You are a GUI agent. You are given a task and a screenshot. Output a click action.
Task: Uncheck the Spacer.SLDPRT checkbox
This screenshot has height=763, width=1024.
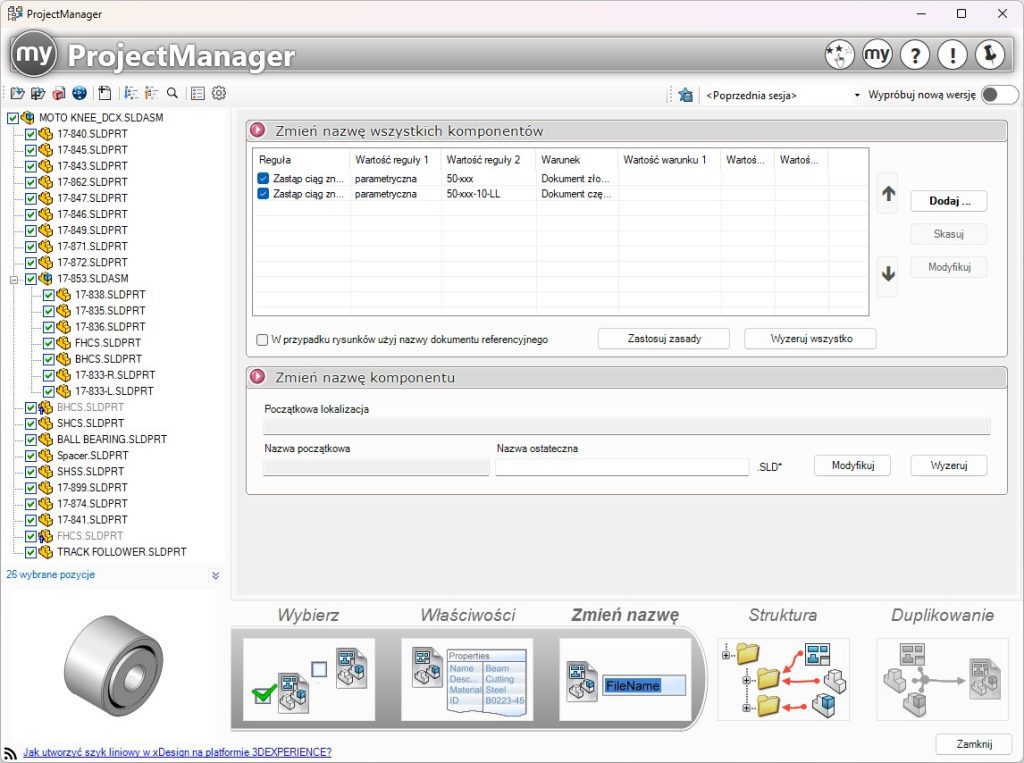click(x=31, y=456)
